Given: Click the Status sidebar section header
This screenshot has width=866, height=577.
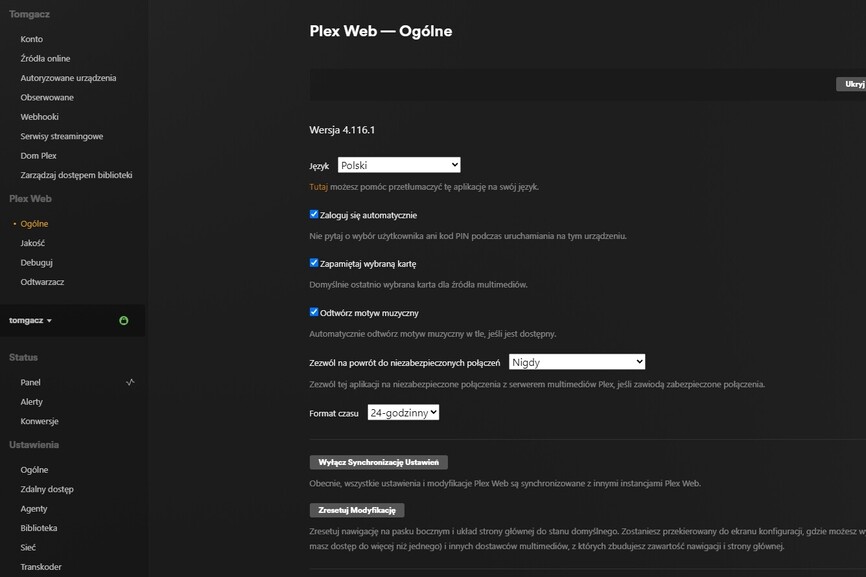Looking at the screenshot, I should click(x=23, y=357).
